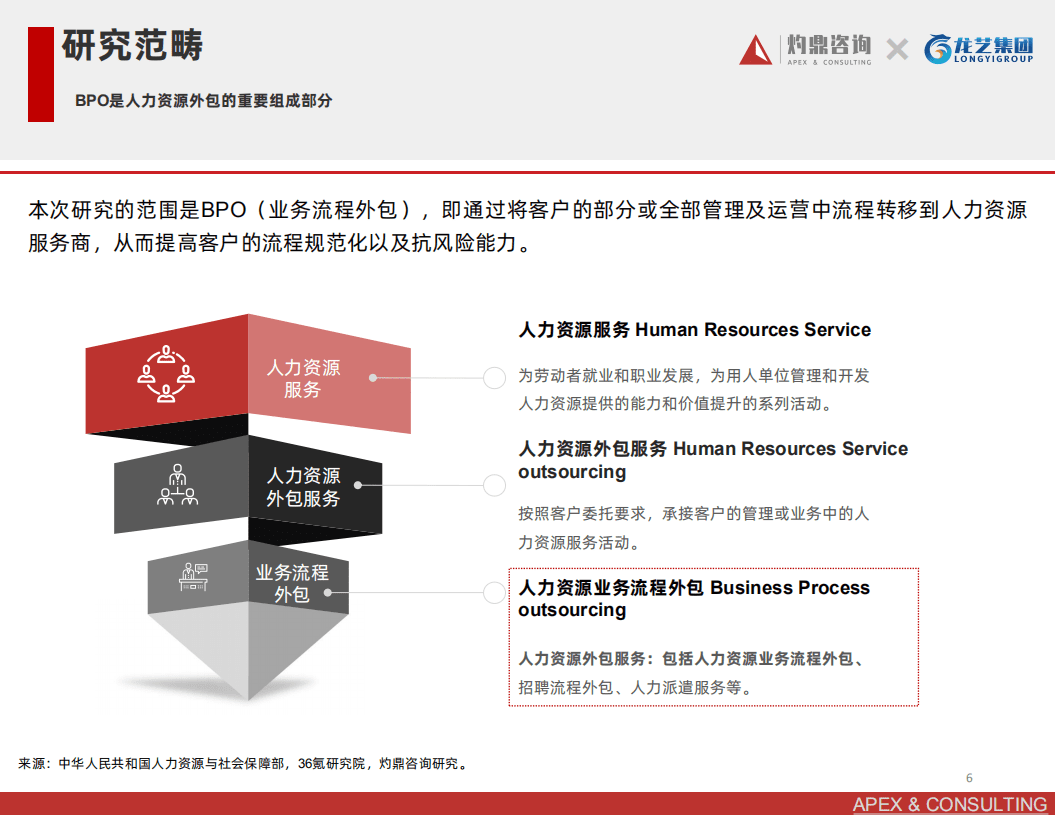Click the × symbol between the two logos
Screen dimensions: 1055x815
point(897,47)
